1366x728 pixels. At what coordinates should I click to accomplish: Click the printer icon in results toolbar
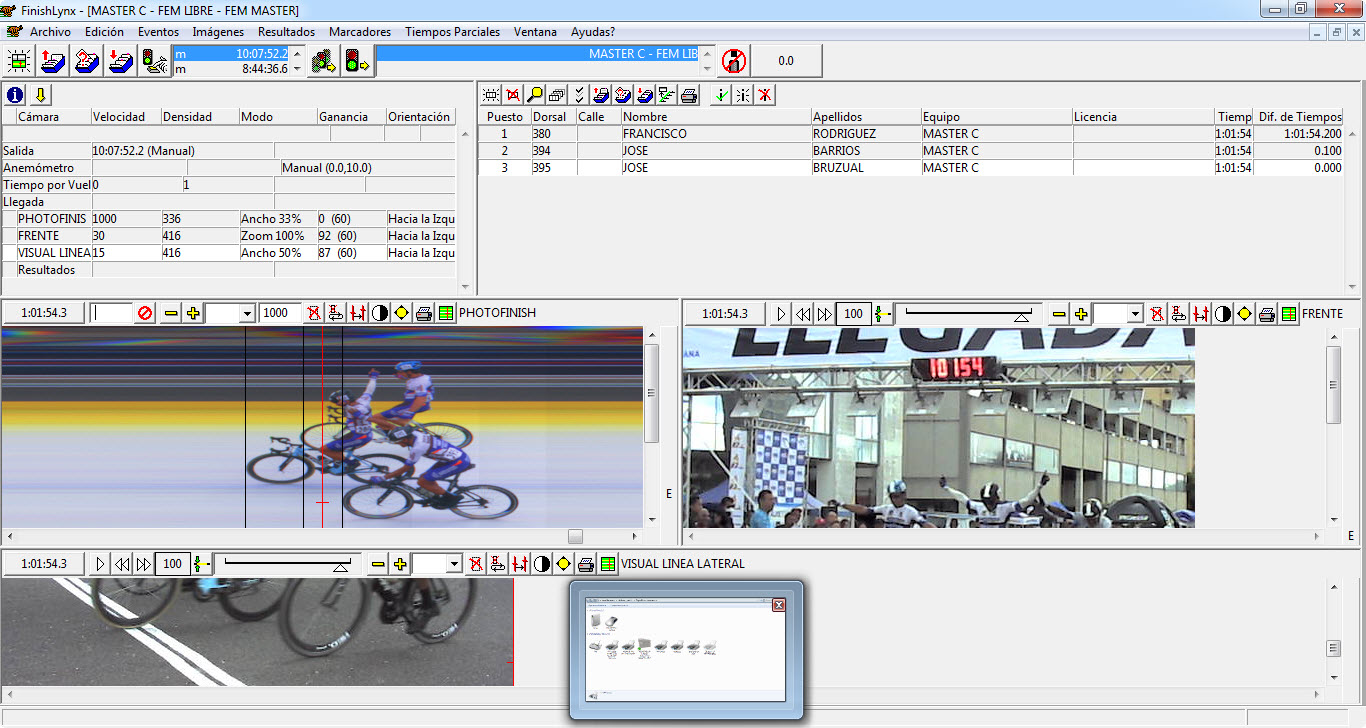(689, 95)
